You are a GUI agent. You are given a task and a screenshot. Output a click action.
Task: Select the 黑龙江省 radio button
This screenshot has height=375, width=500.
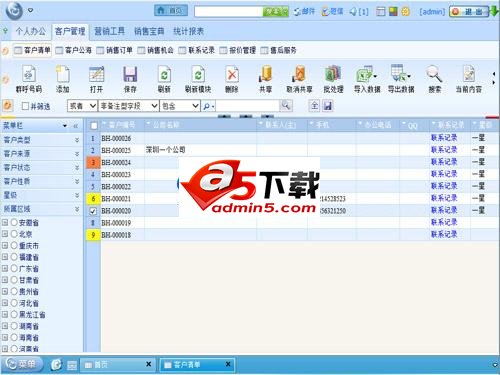coord(14,315)
